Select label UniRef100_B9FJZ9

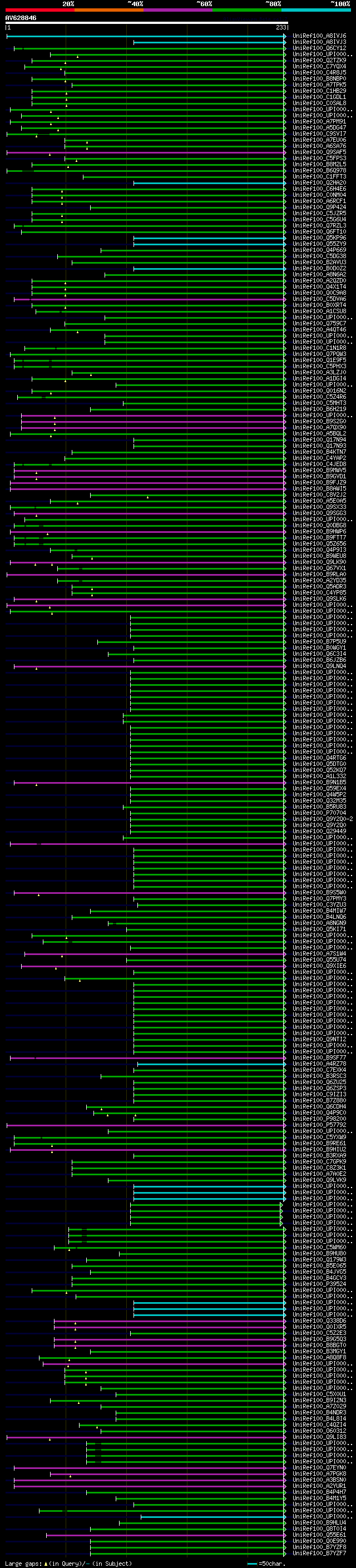click(x=319, y=483)
